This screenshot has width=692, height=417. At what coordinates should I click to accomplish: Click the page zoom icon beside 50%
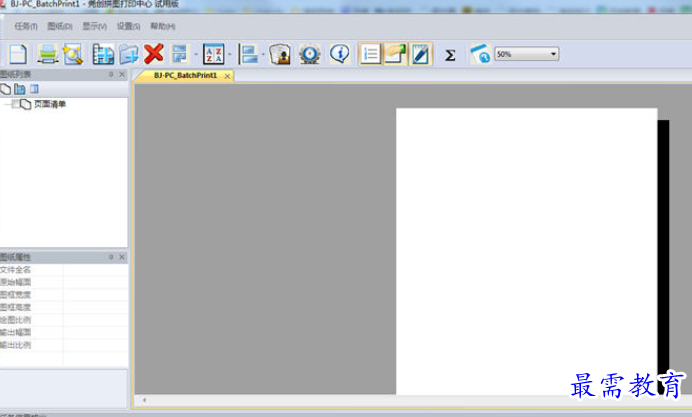[x=481, y=54]
